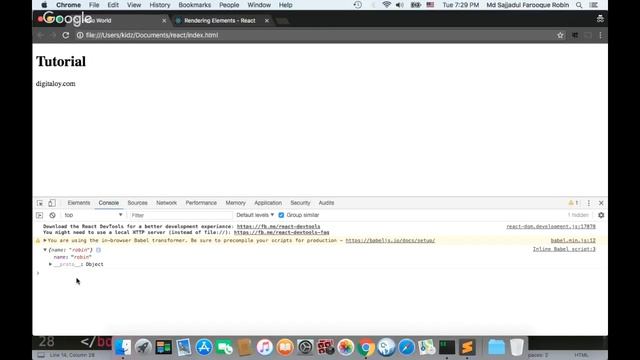Open the Bookmarks menu in the menu bar
The image size is (640, 360).
pyautogui.click(x=195, y=5)
